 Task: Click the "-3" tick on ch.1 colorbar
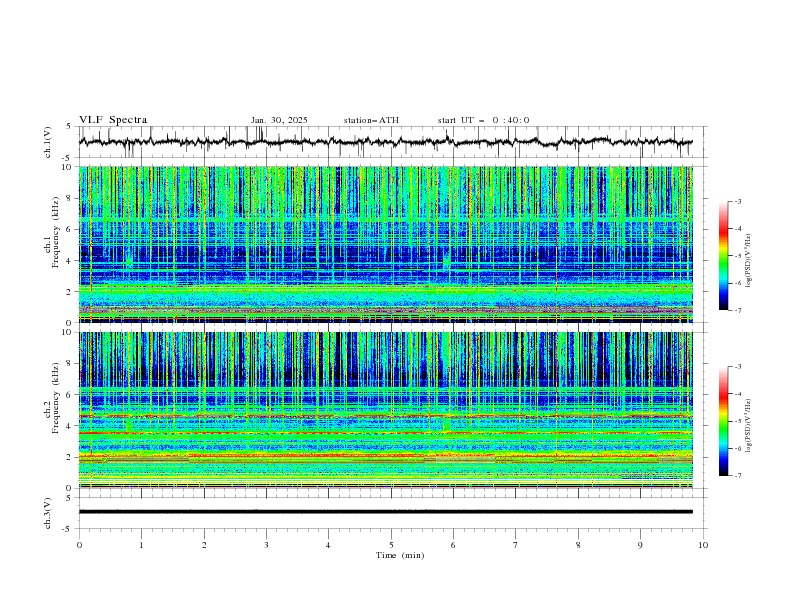[737, 201]
